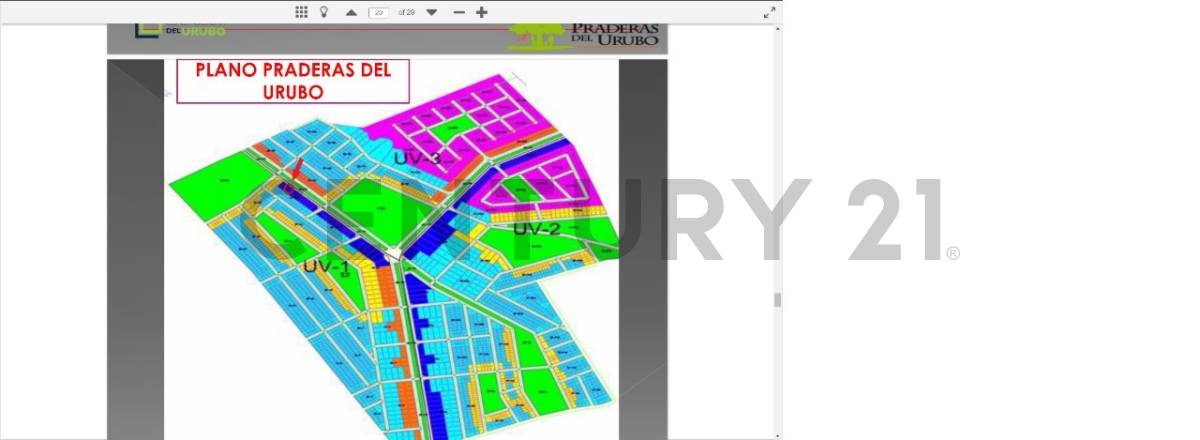Select the UV-1 label on the map

(x=326, y=267)
